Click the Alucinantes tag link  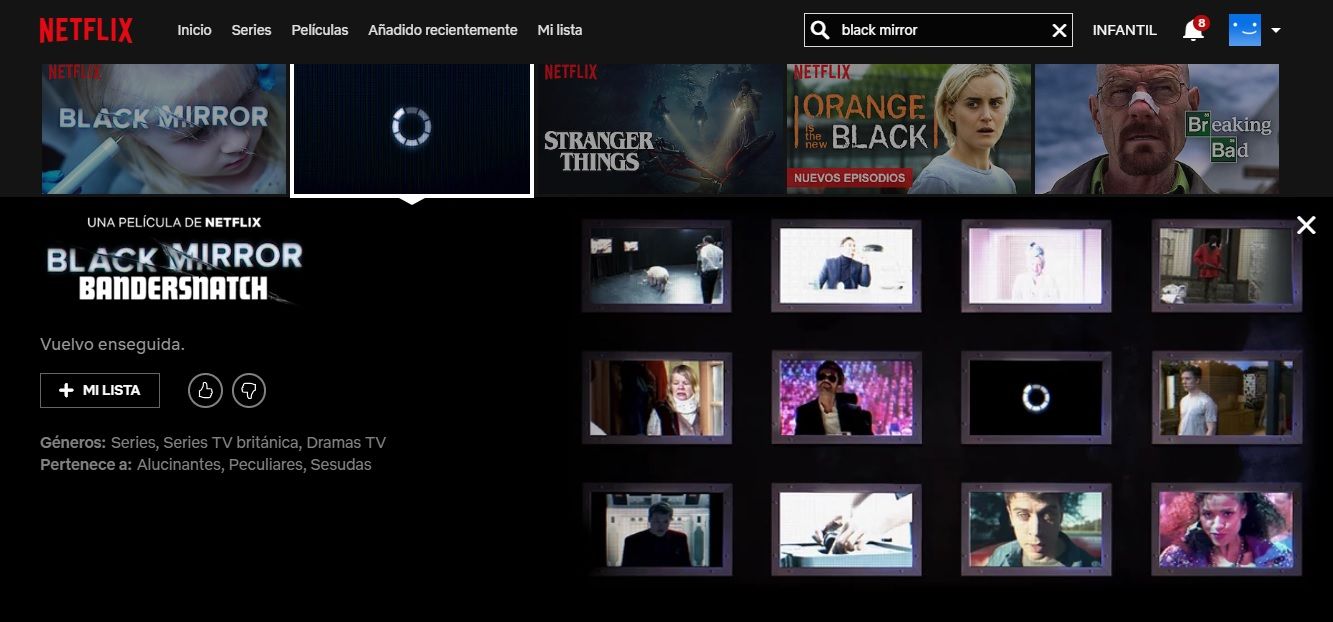coord(180,465)
